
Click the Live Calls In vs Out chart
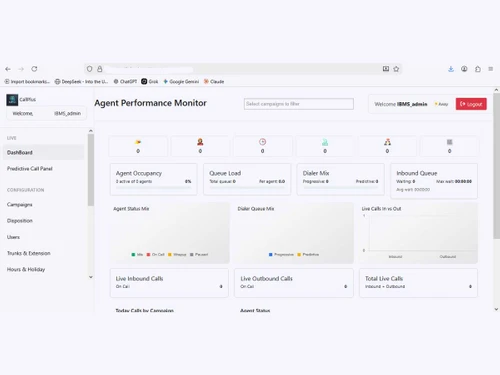pos(418,233)
